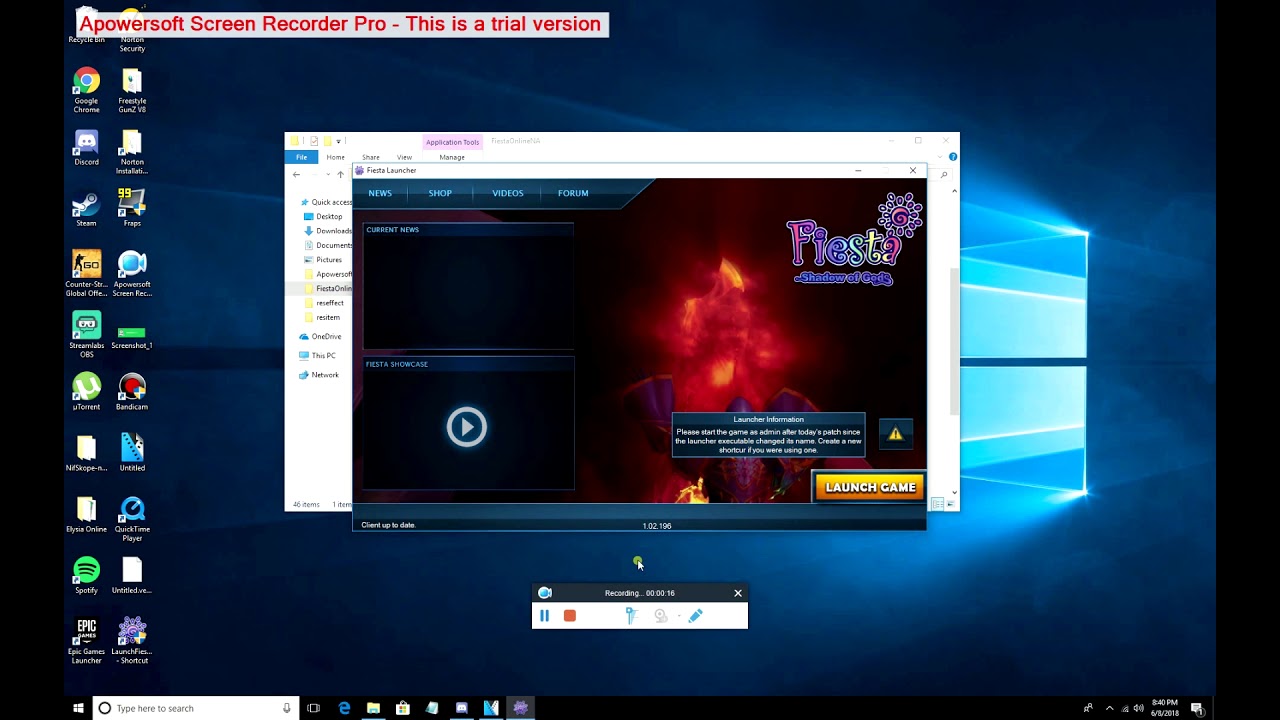This screenshot has height=720, width=1280.
Task: Click the "Client up to date." status text
Action: pyautogui.click(x=388, y=525)
